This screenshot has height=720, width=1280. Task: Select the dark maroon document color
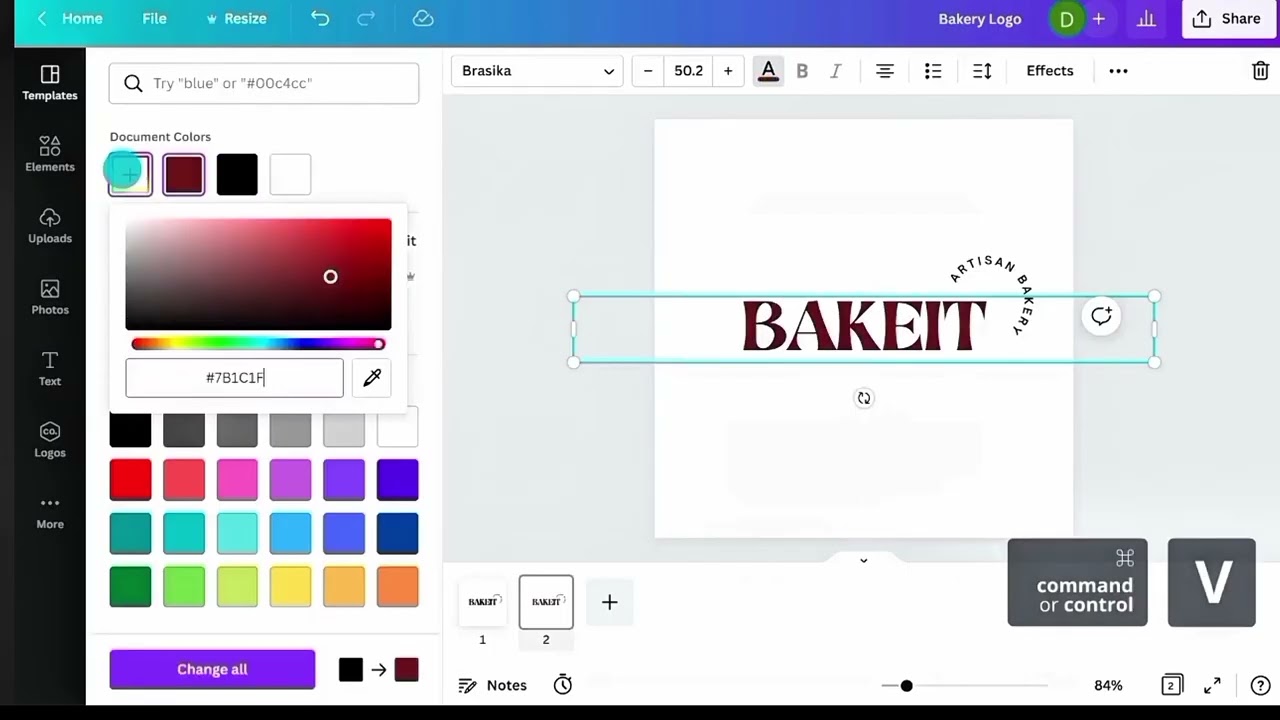click(x=184, y=174)
